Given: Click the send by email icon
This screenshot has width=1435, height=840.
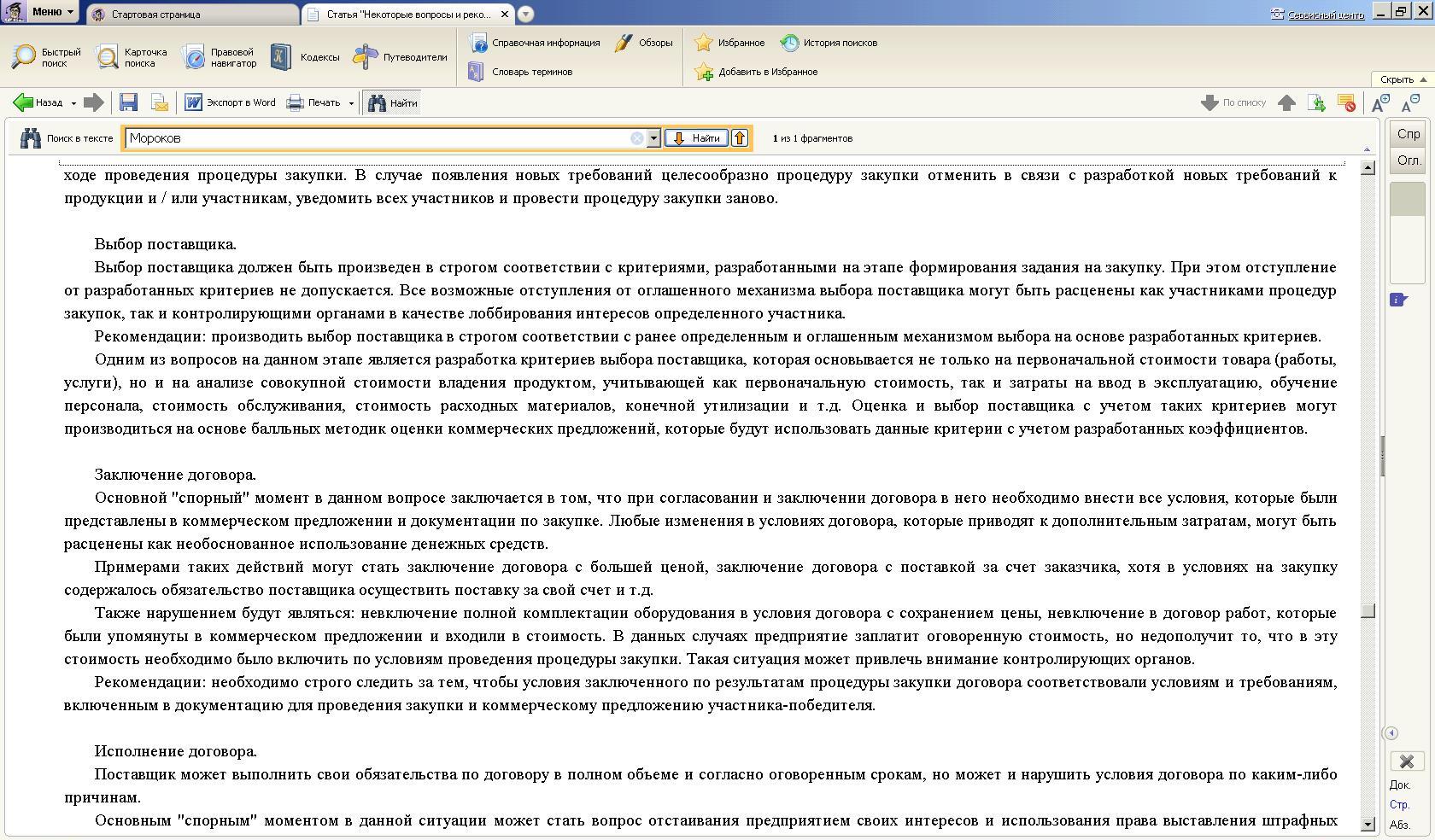Looking at the screenshot, I should click(160, 102).
